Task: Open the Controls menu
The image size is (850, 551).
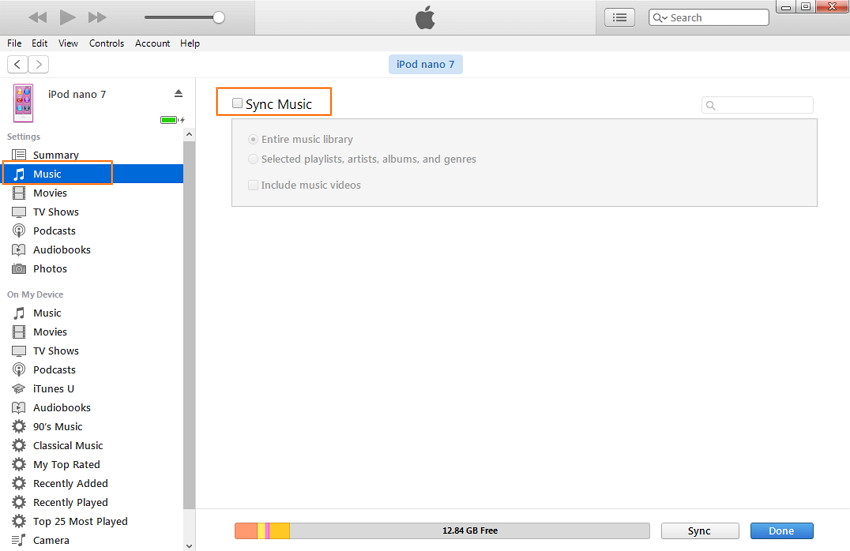Action: (106, 44)
